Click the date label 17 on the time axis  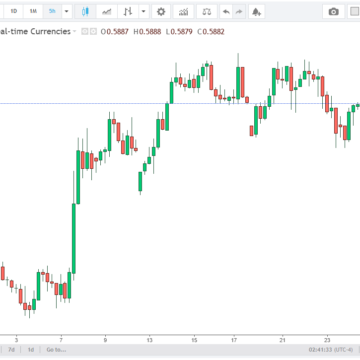click(234, 340)
